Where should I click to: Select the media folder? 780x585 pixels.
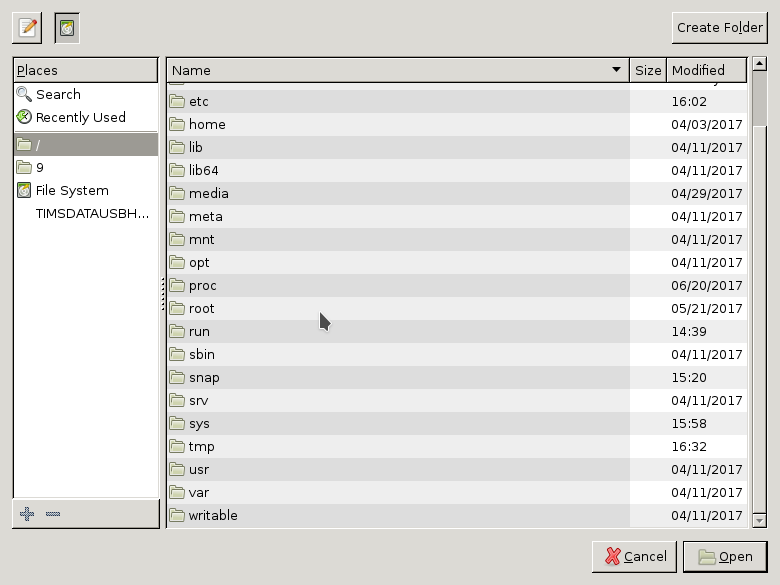pyautogui.click(x=457, y=194)
